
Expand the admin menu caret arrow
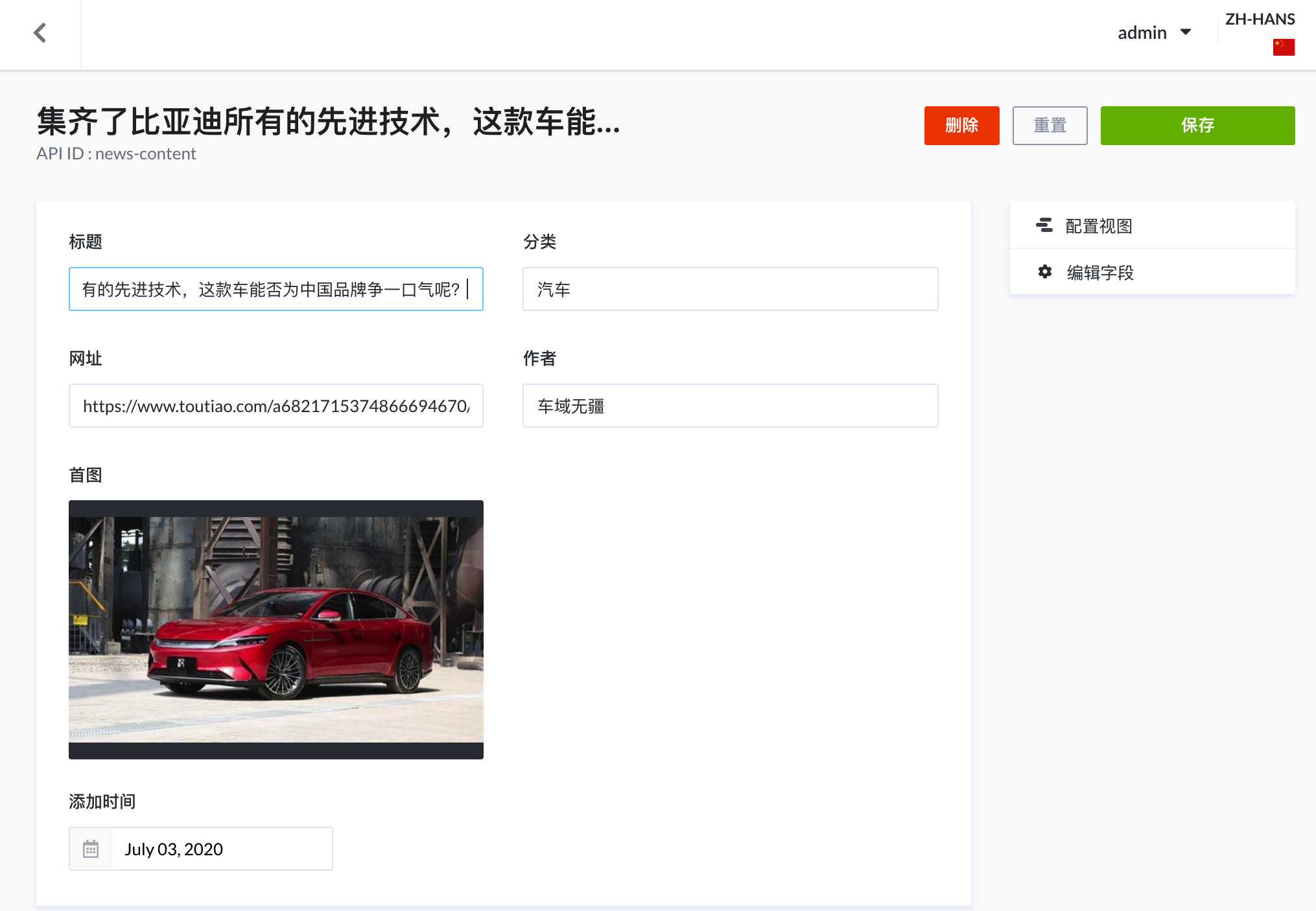tap(1186, 32)
